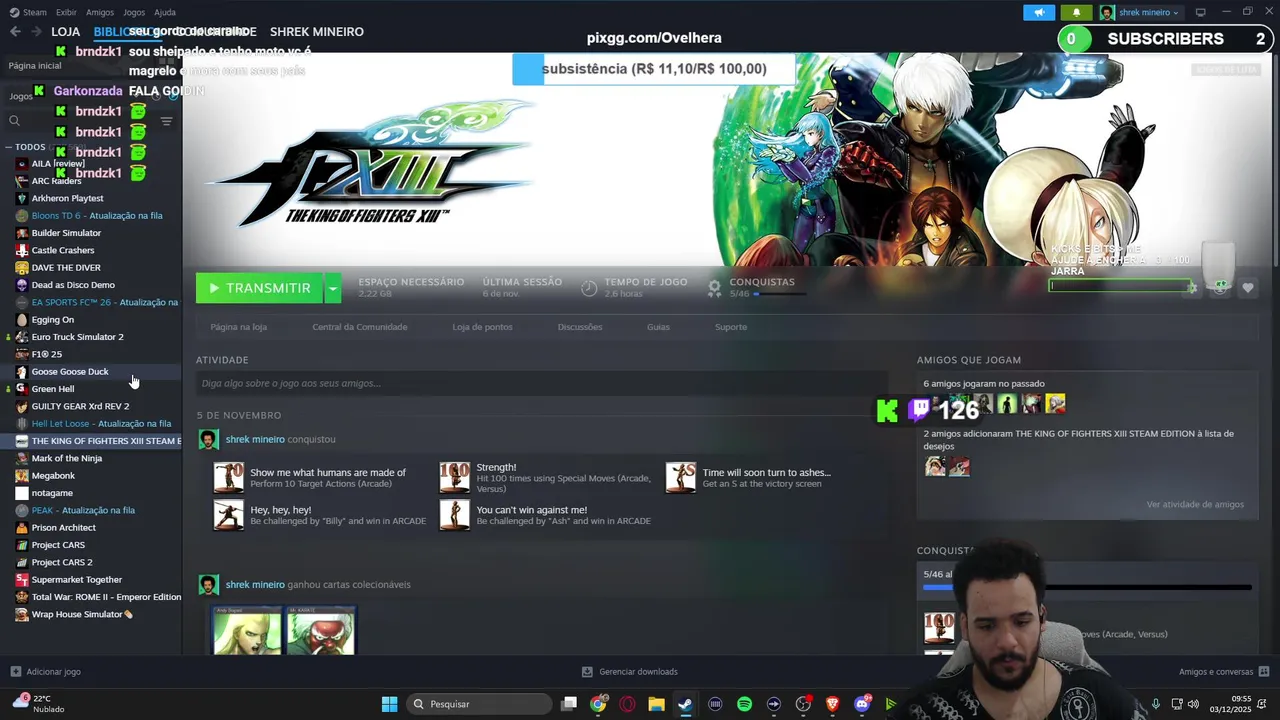1280x720 pixels.
Task: Open Suporte link
Action: coord(731,327)
